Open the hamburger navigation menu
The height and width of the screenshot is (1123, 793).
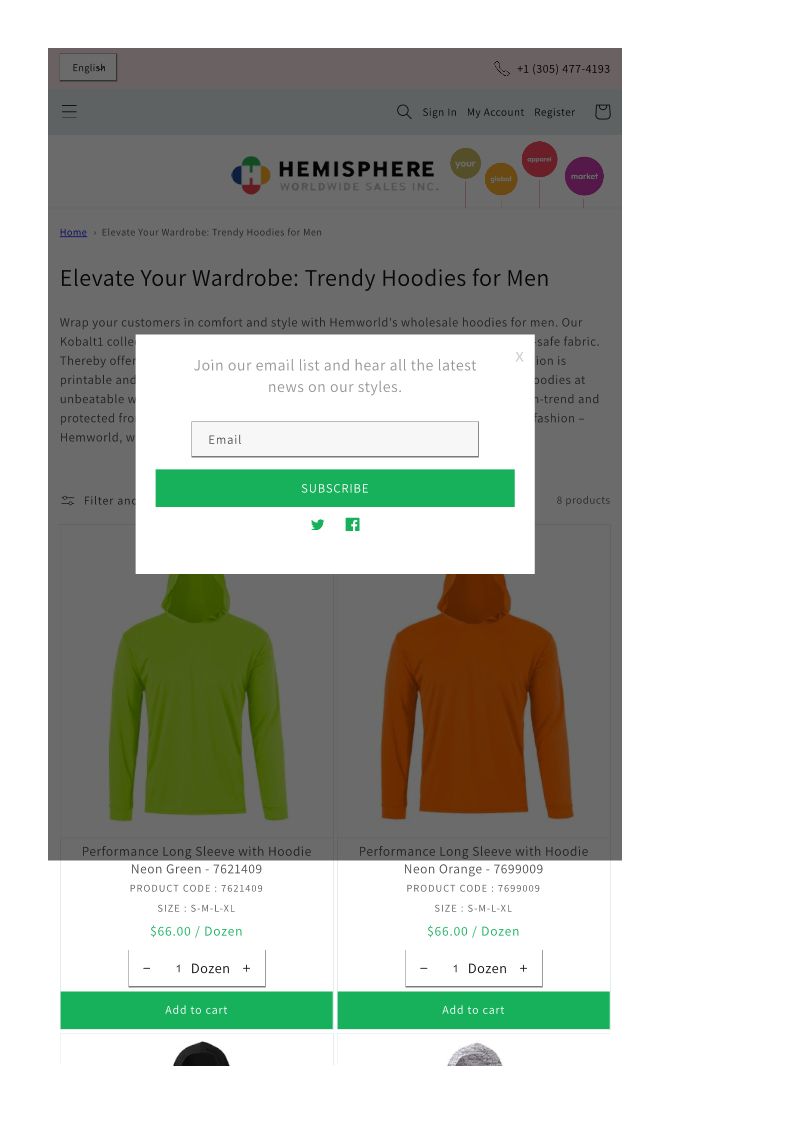click(69, 111)
